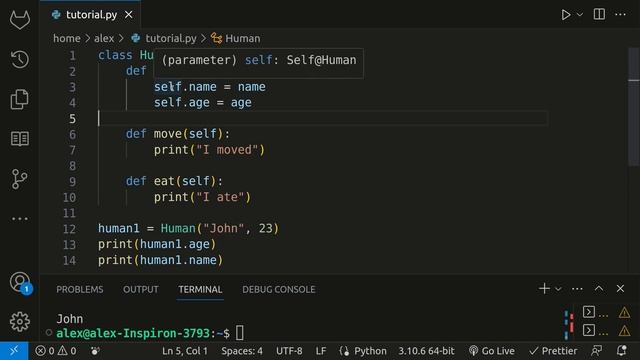Open the Manage settings gear
The image size is (640, 360).
pos(20,322)
